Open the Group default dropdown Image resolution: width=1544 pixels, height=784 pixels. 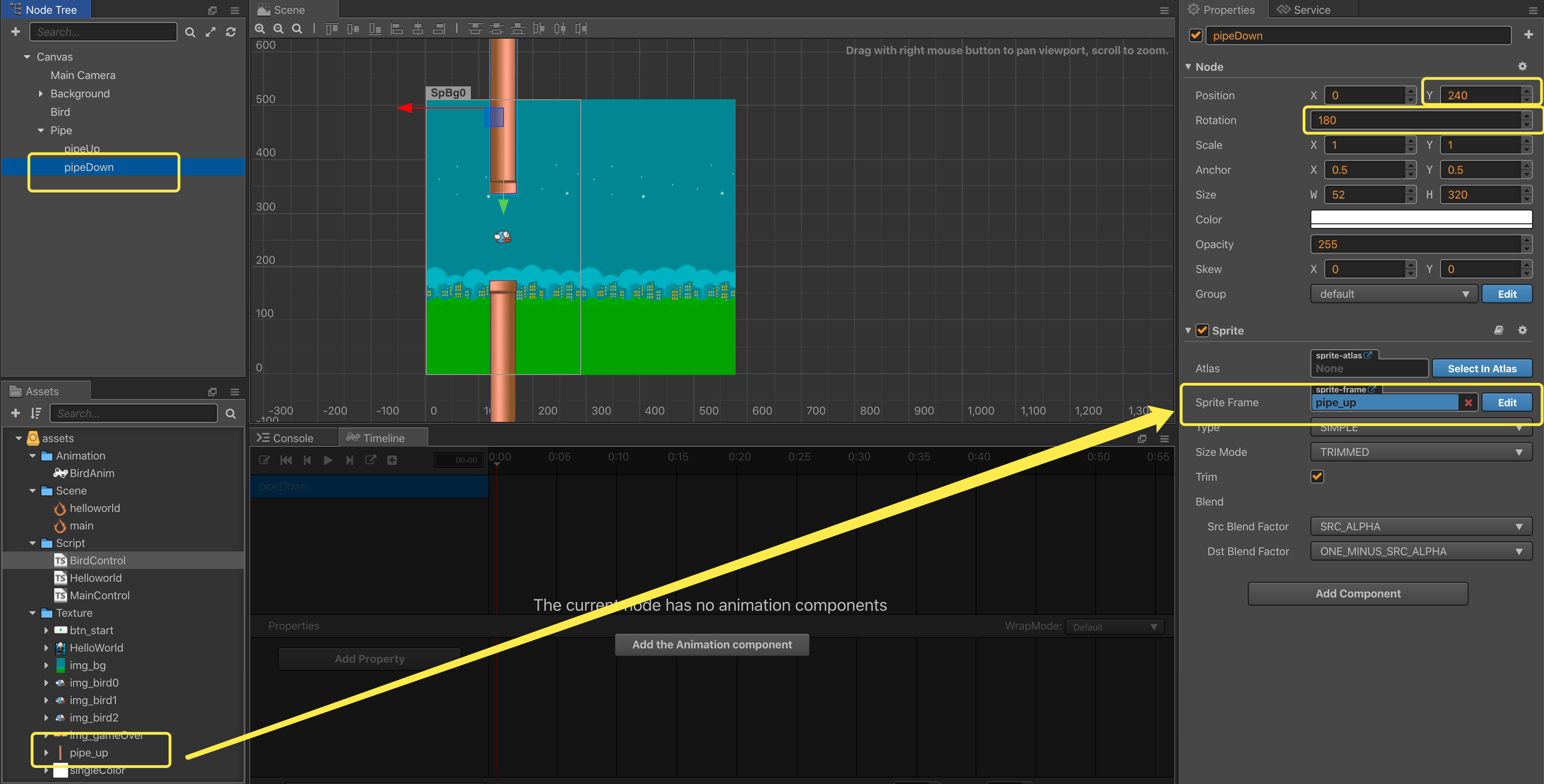coord(1394,294)
